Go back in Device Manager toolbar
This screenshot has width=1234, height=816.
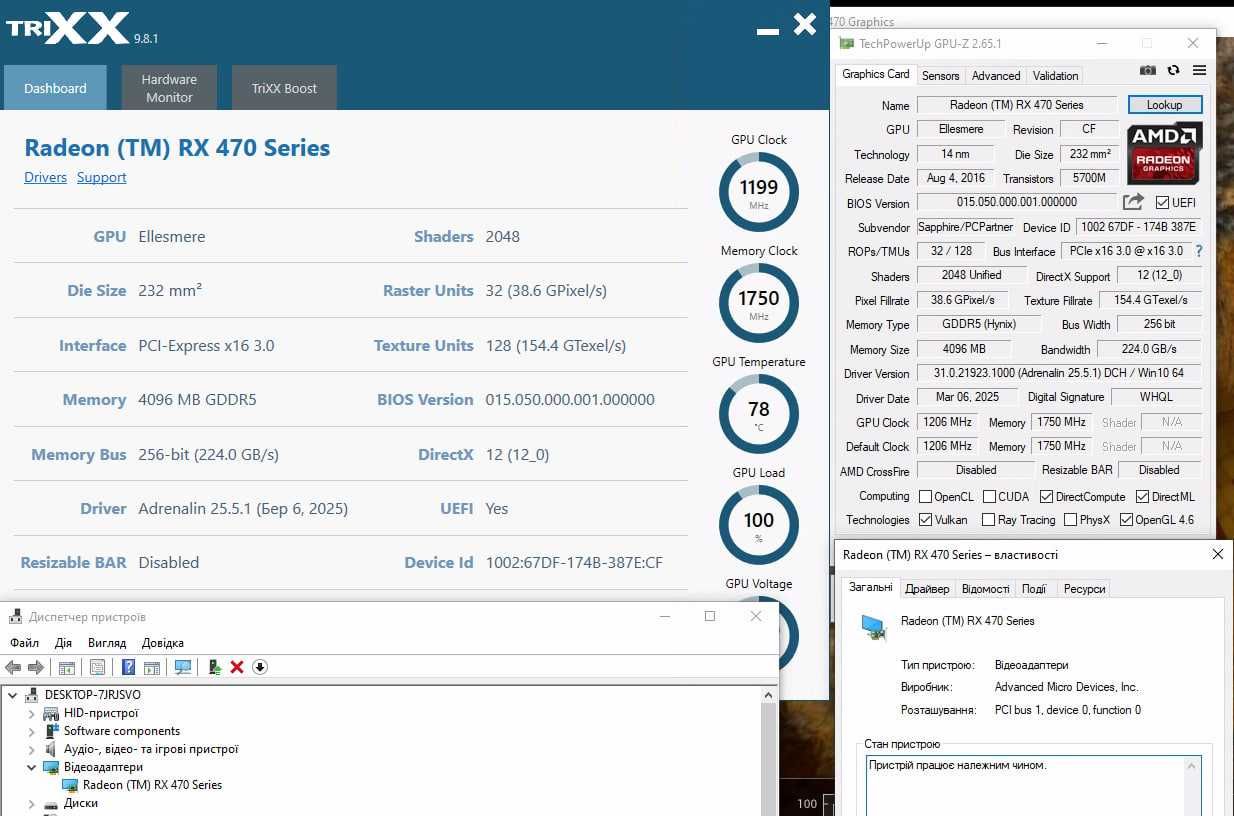[x=13, y=667]
